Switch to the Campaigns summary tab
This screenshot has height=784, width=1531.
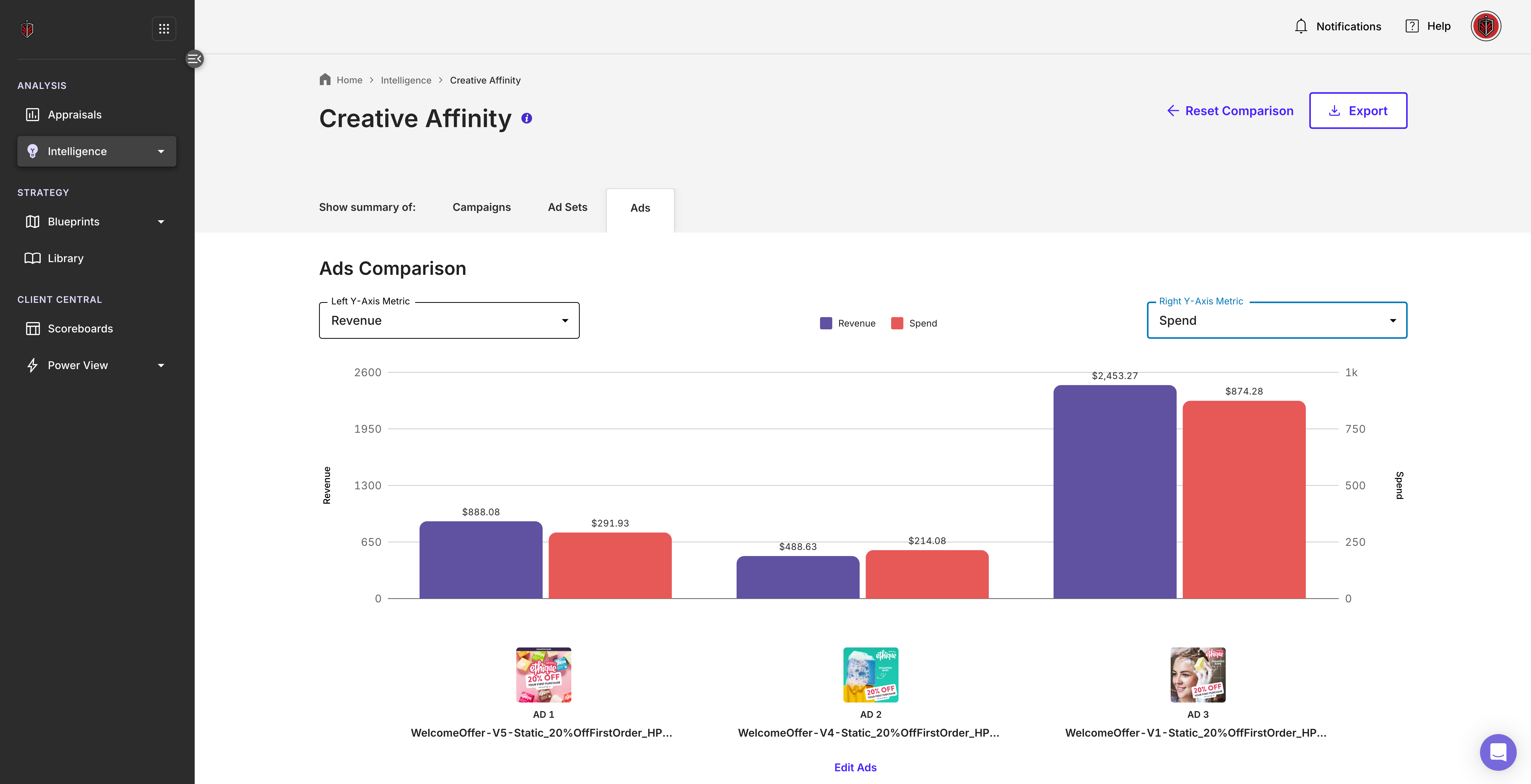click(481, 207)
